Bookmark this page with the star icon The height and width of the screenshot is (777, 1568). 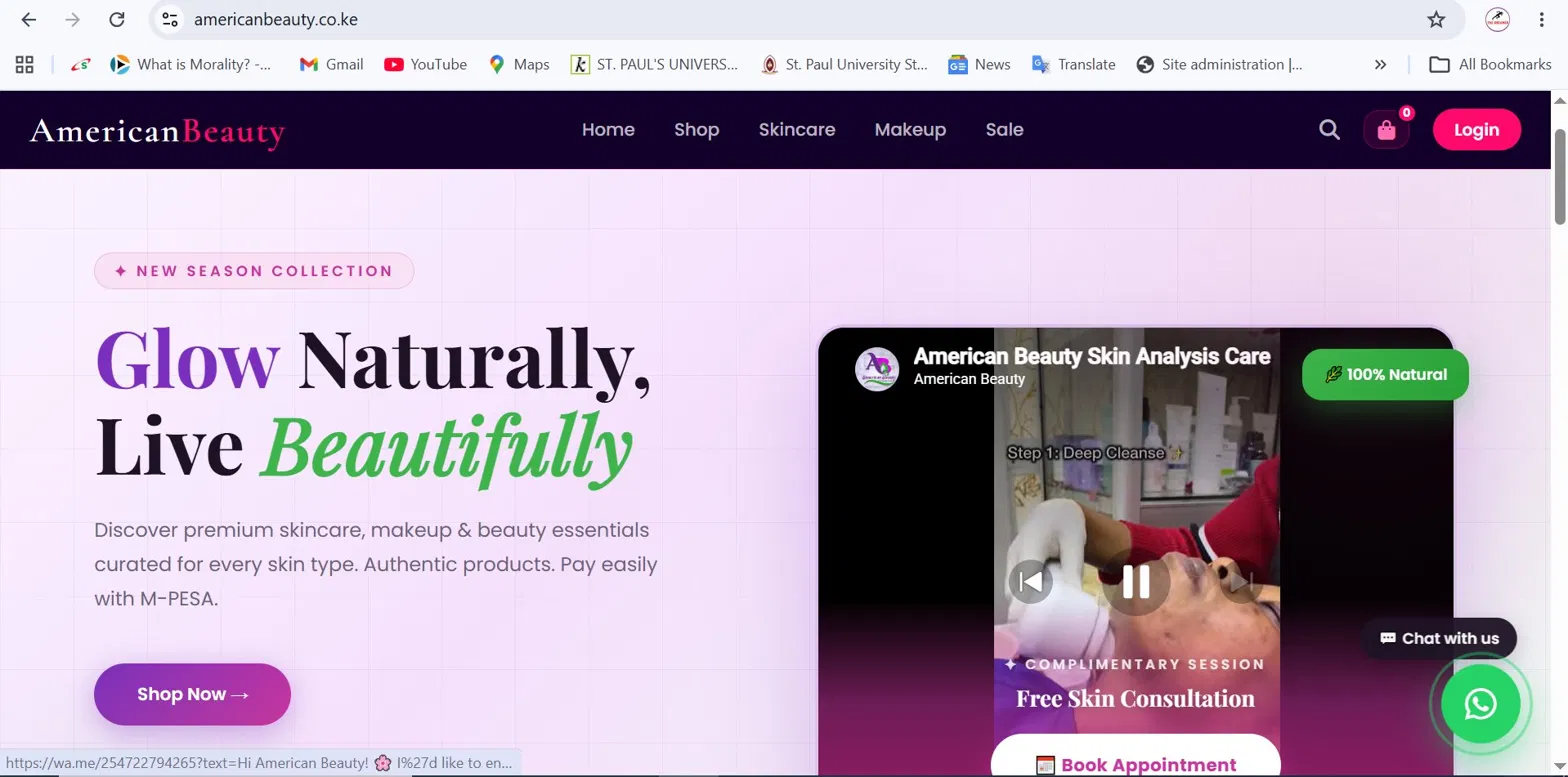tap(1436, 19)
